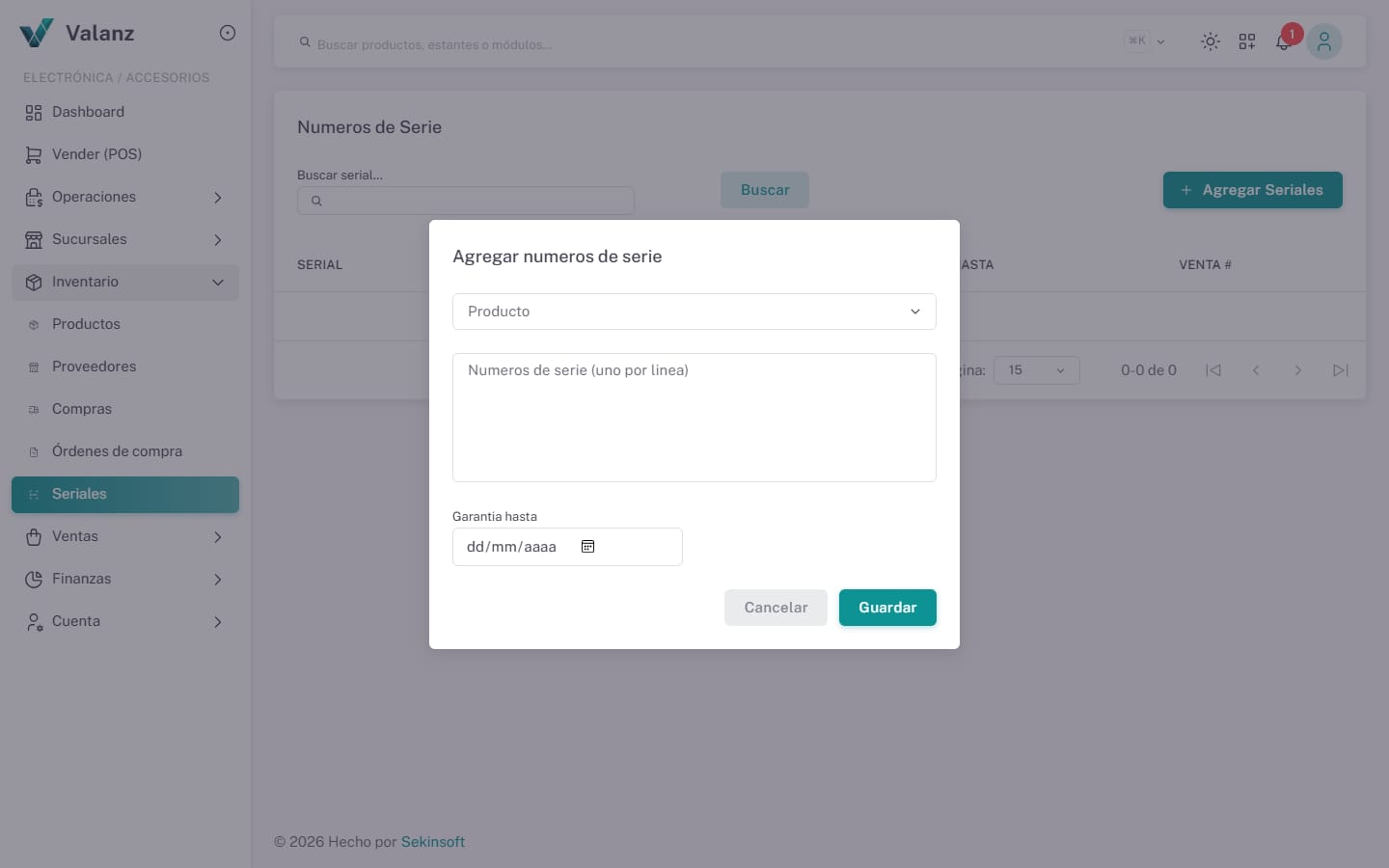Open the Producto dropdown
Screen dimensions: 1389x868
[694, 312]
